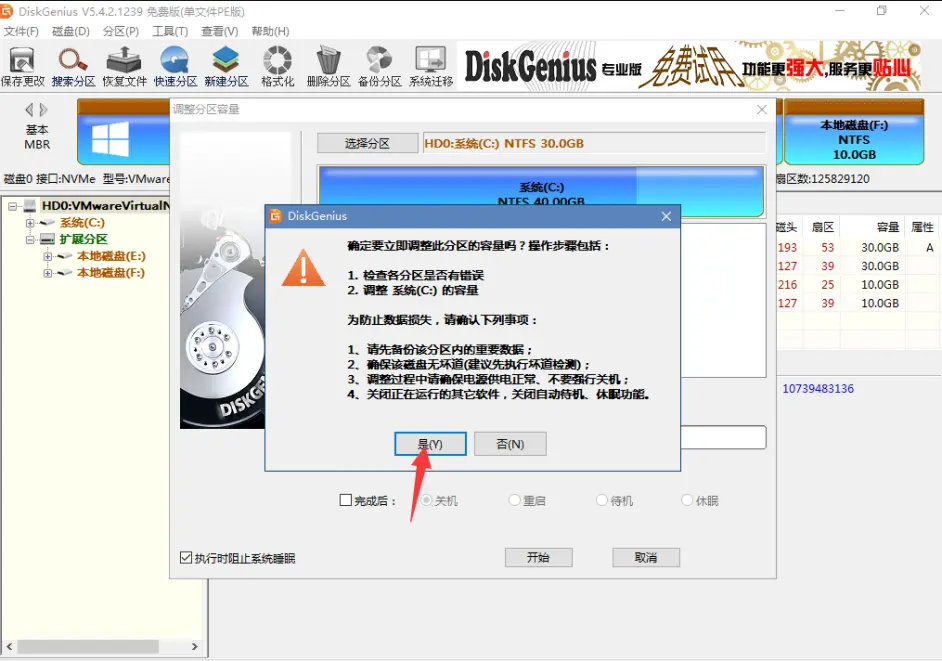The height and width of the screenshot is (661, 942).
Task: Click the Select Partition (选择分区) button
Action: 367,144
